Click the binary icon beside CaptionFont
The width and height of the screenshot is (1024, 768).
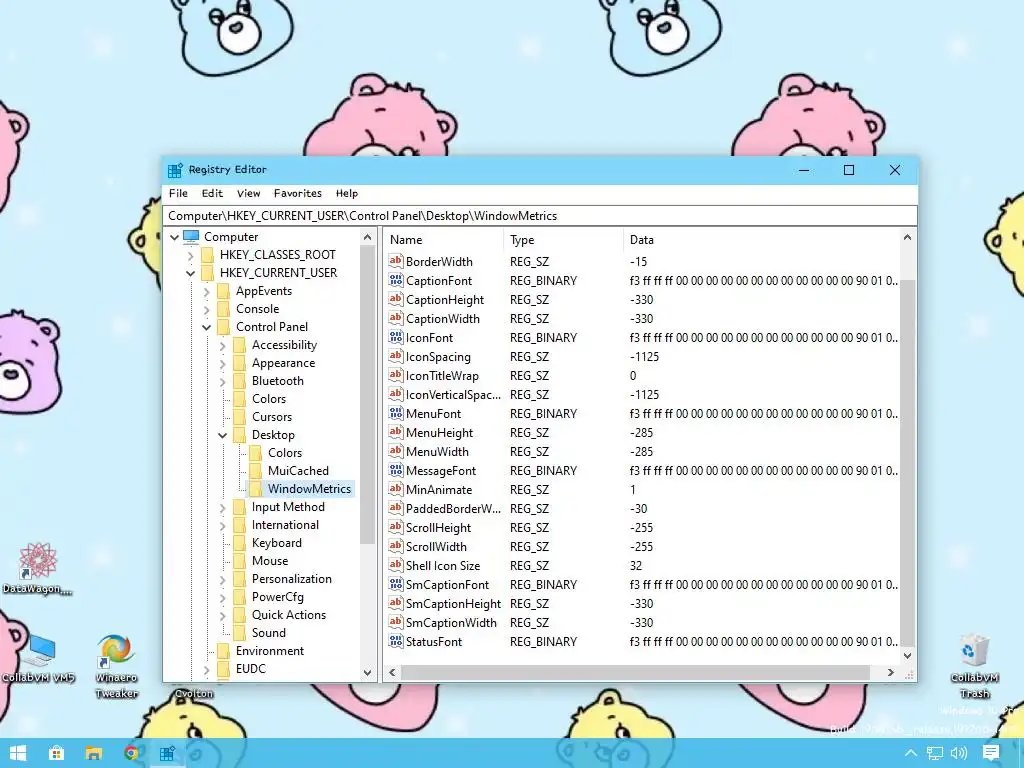tap(396, 280)
